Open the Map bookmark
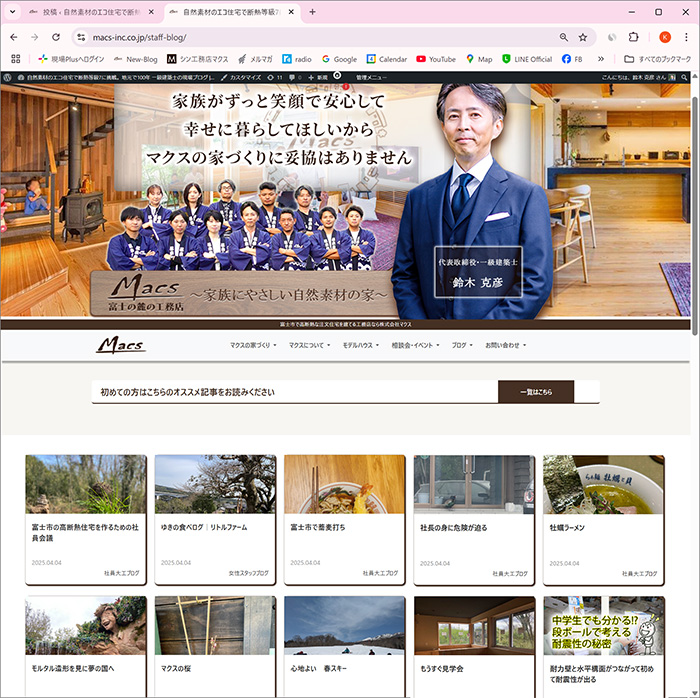 click(x=479, y=59)
